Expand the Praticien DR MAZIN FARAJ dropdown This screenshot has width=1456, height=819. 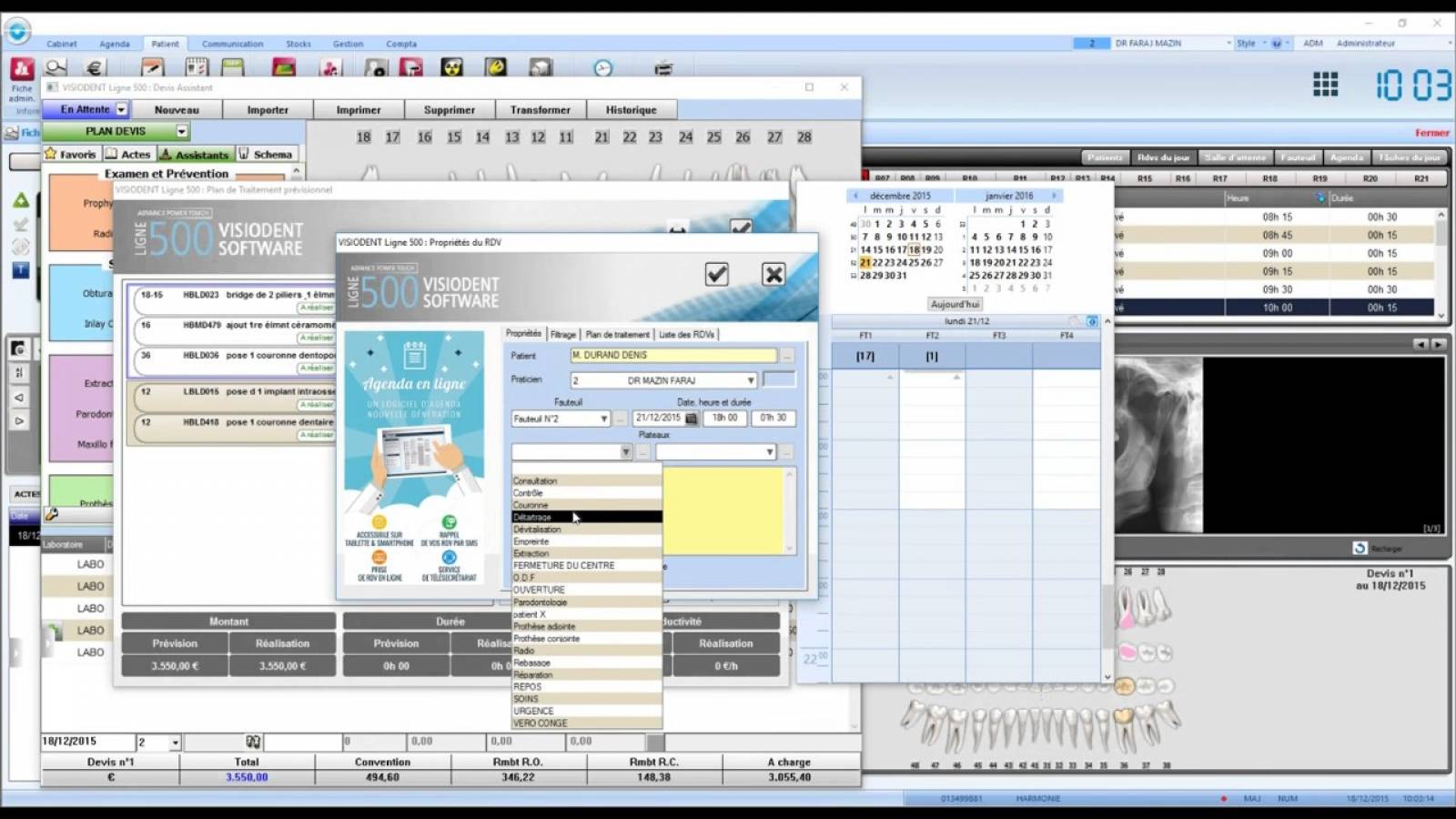point(750,380)
